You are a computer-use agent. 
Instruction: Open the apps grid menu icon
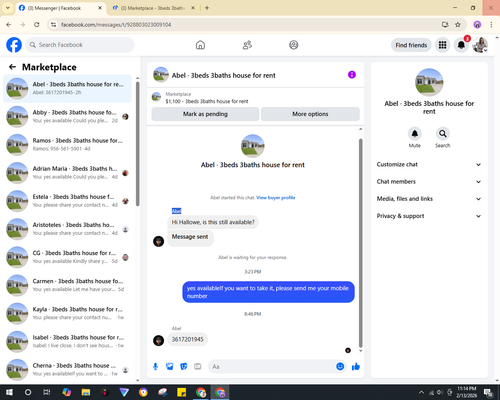442,45
